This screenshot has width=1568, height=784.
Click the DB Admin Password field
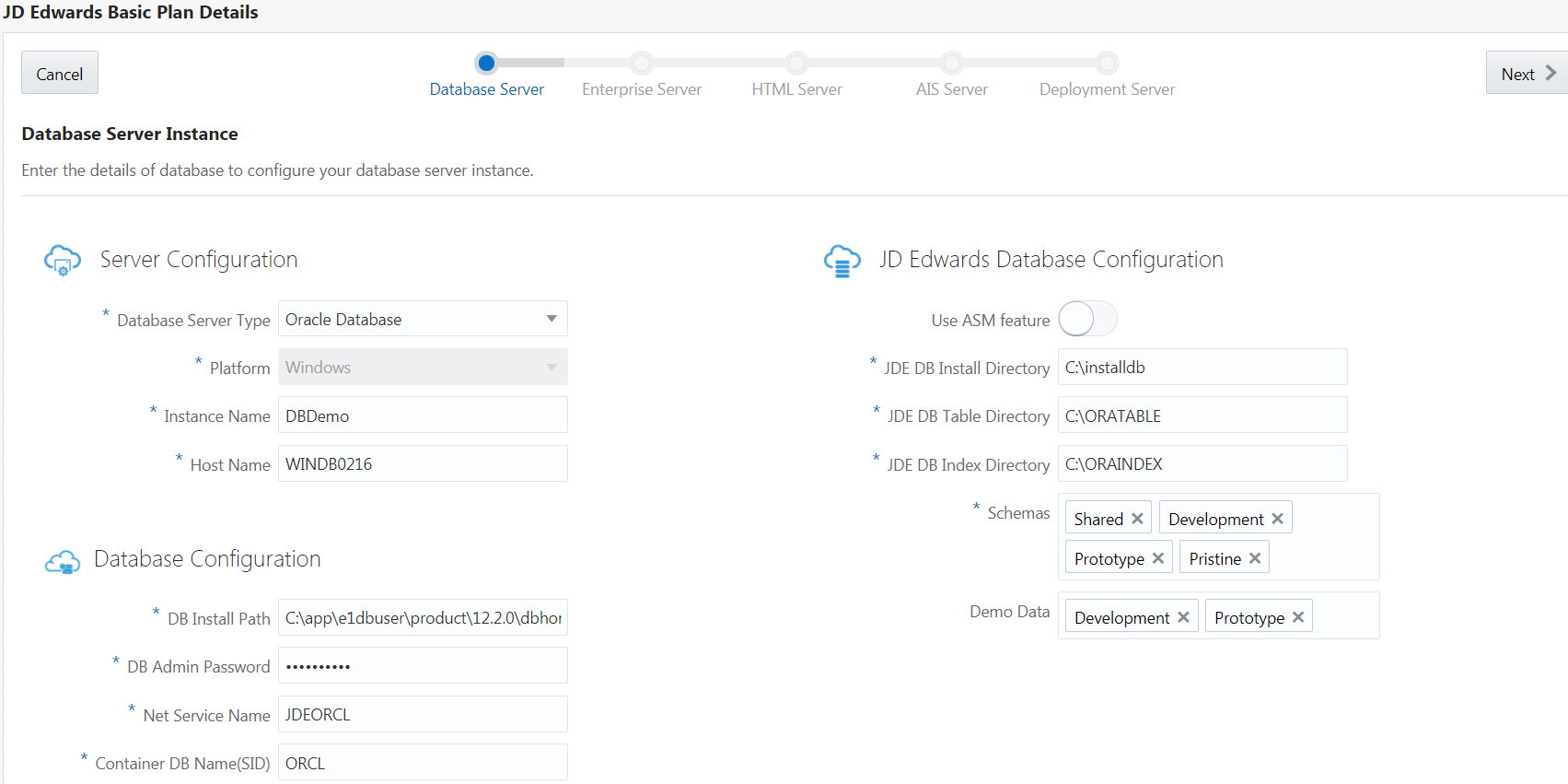pyautogui.click(x=423, y=666)
